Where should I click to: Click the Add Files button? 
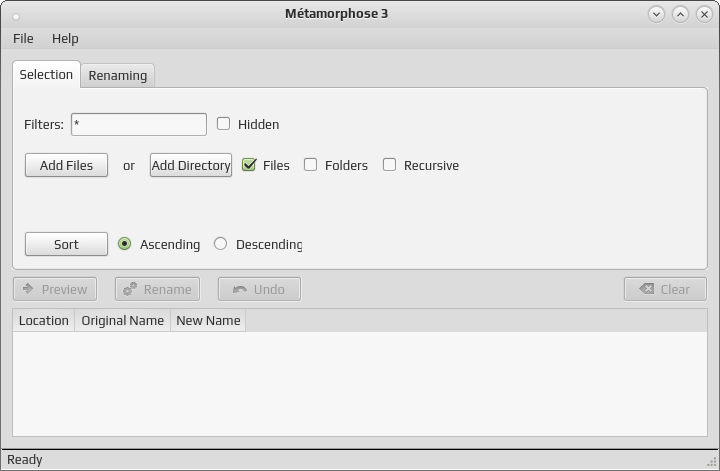coord(66,165)
